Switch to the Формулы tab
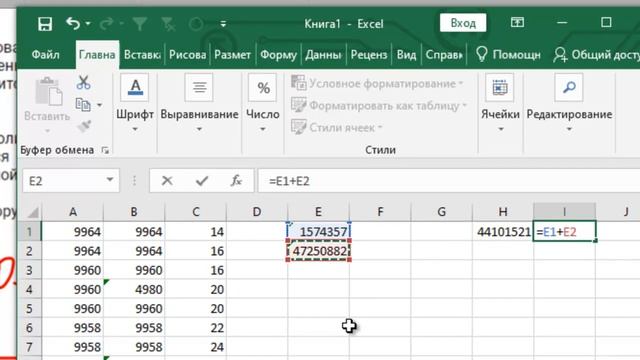 point(278,55)
